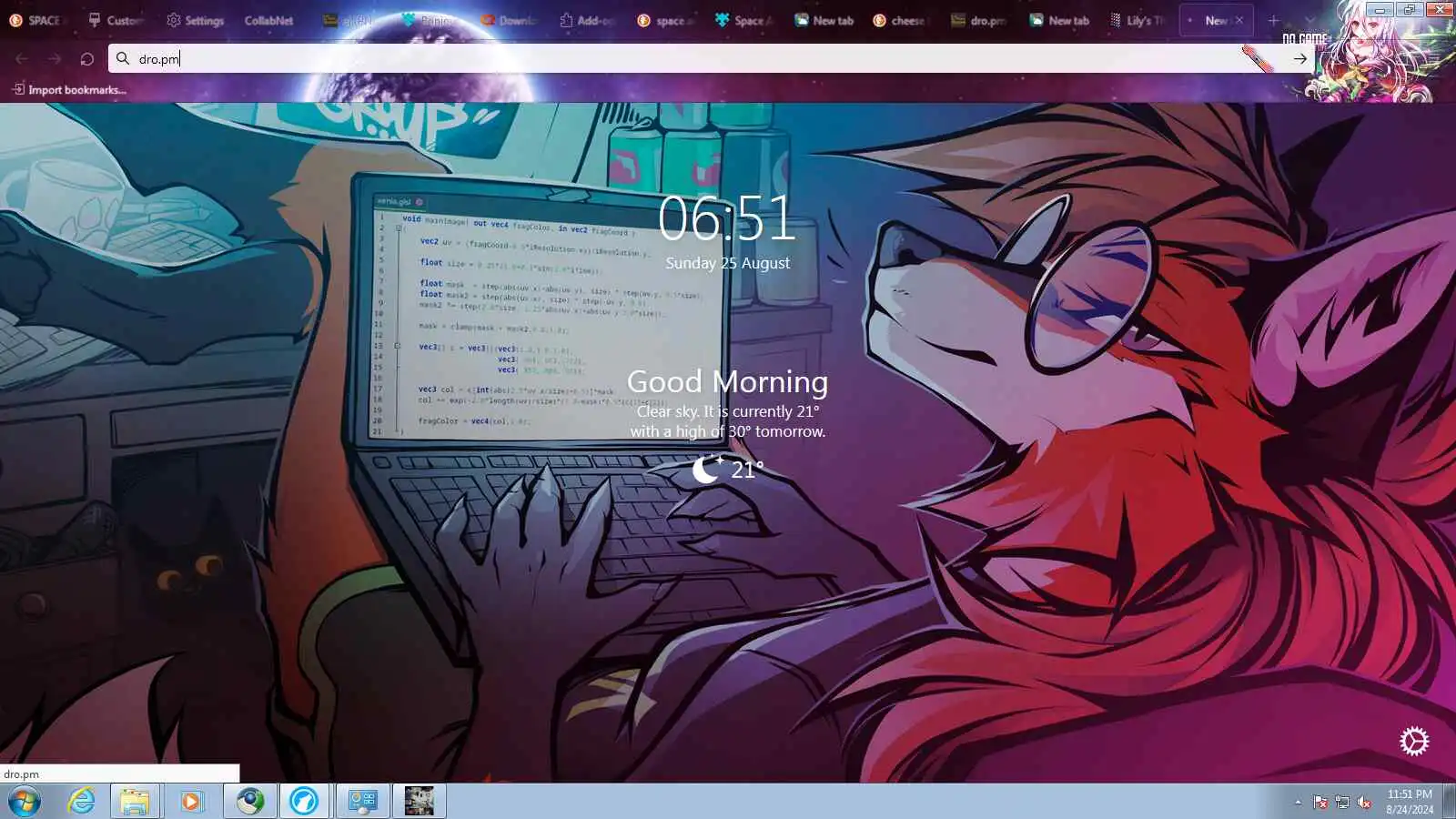Switch to the space tab with orange icon
This screenshot has height=819, width=1456.
[x=667, y=20]
